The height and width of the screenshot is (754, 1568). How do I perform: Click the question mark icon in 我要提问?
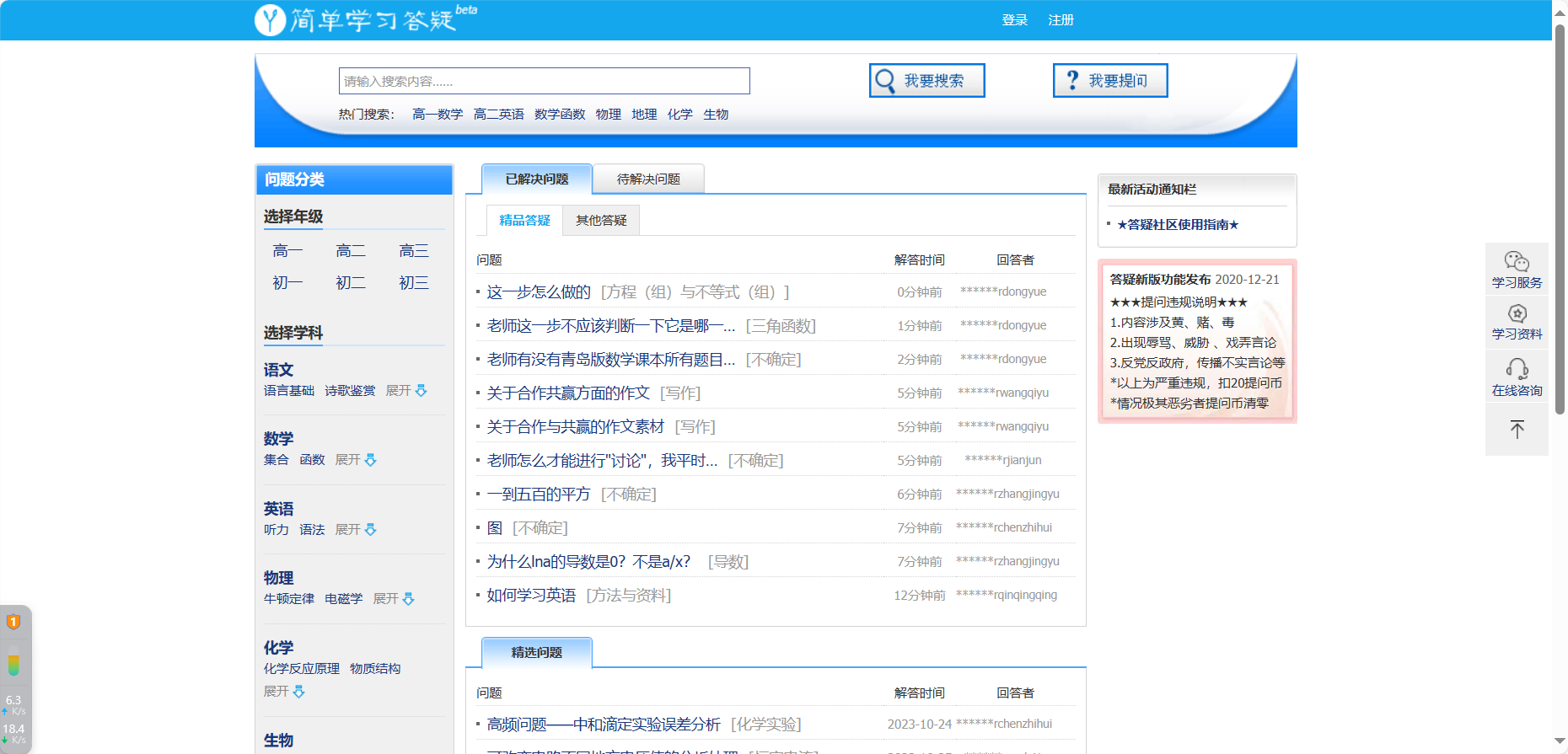[x=1072, y=80]
